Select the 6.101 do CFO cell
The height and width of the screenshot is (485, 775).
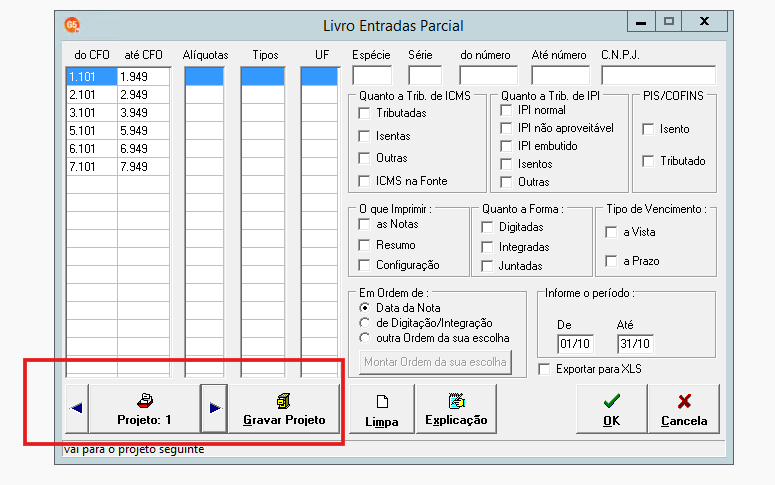coord(92,148)
